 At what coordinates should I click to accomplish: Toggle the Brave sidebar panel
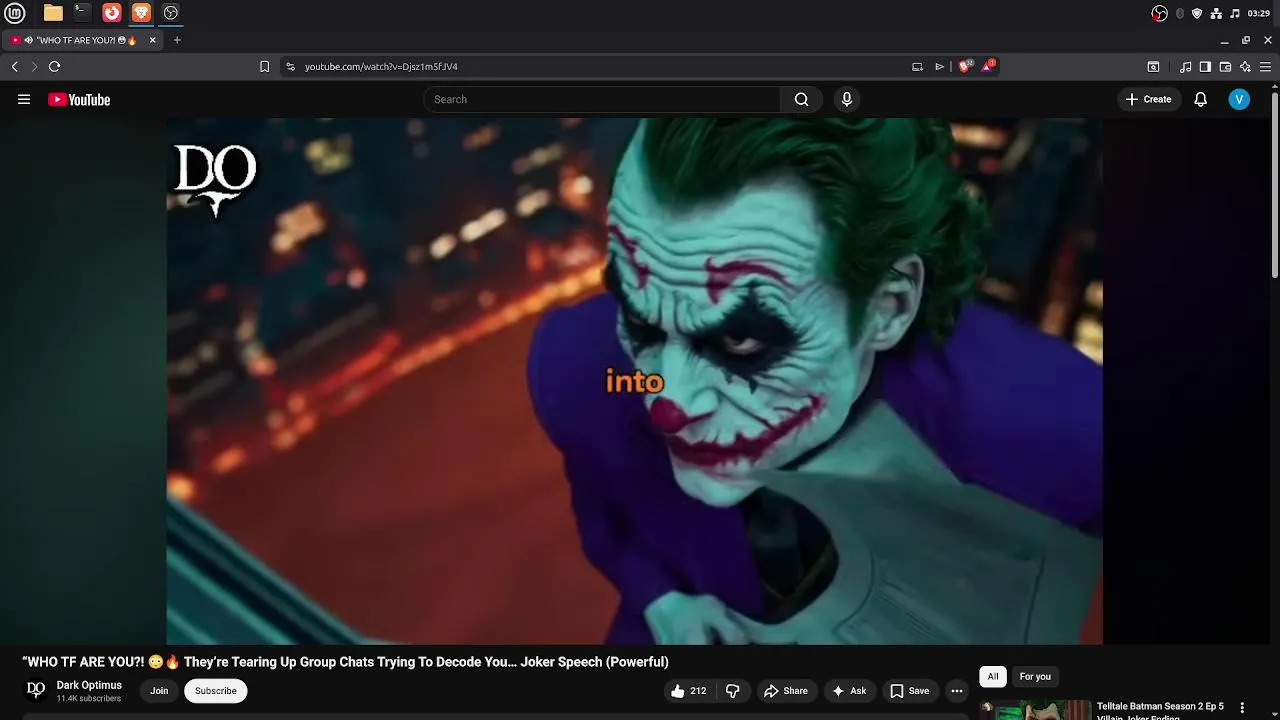(1205, 66)
